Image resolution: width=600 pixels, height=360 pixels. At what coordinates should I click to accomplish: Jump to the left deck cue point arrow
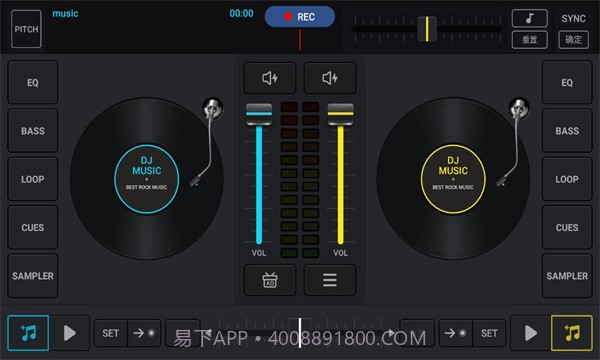tap(144, 333)
